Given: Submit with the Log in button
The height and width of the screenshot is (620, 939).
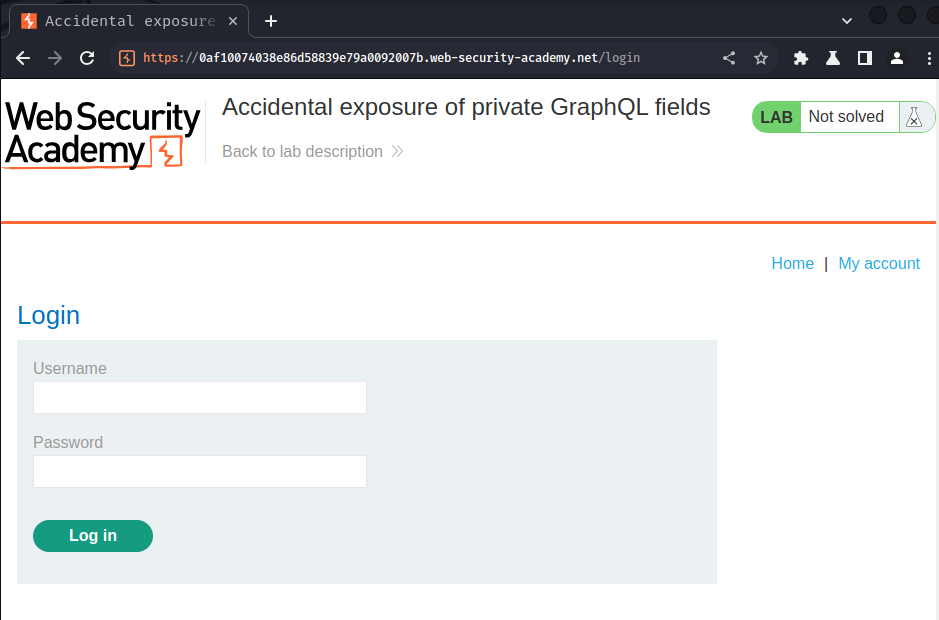Looking at the screenshot, I should tap(93, 536).
